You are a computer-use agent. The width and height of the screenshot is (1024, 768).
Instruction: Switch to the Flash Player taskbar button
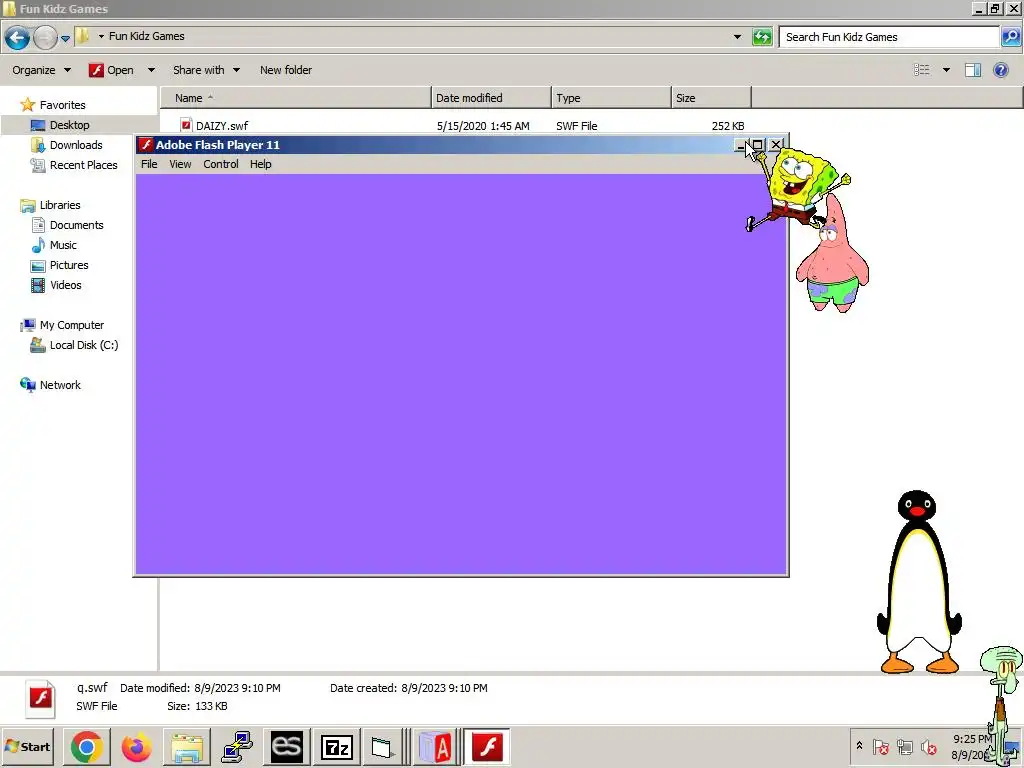point(487,747)
